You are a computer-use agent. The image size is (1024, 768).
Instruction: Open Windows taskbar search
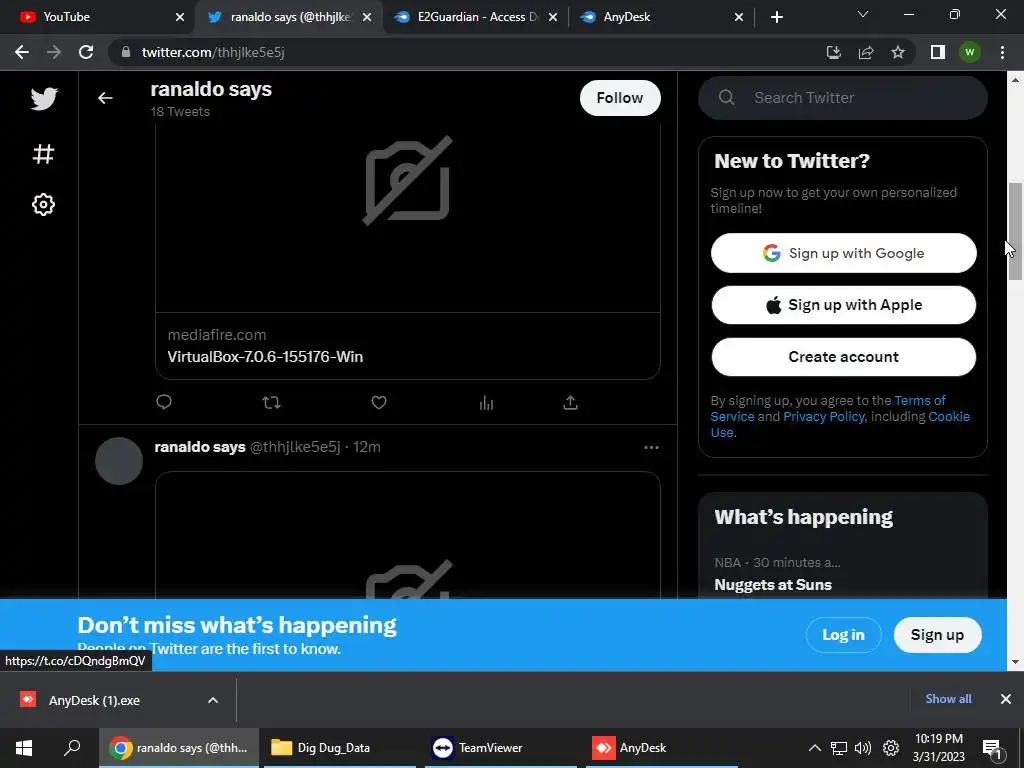72,748
